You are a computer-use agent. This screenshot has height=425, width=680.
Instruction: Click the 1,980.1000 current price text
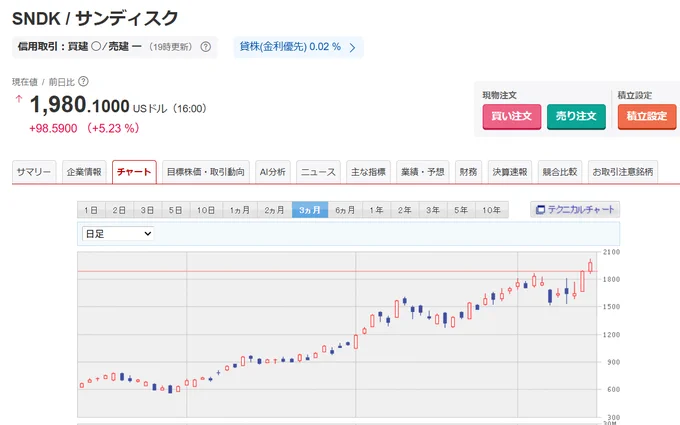(x=80, y=105)
